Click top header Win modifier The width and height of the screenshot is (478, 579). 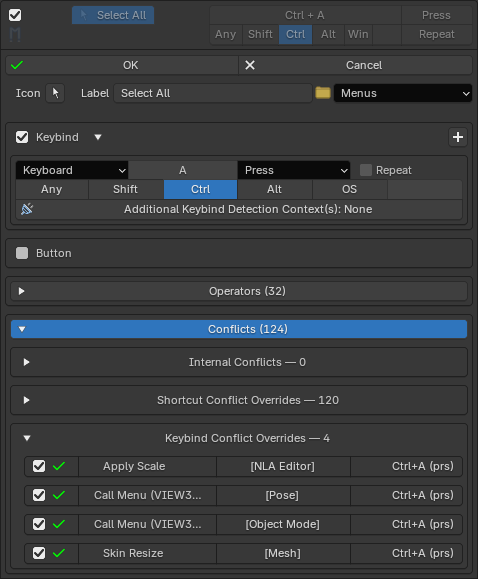358,34
